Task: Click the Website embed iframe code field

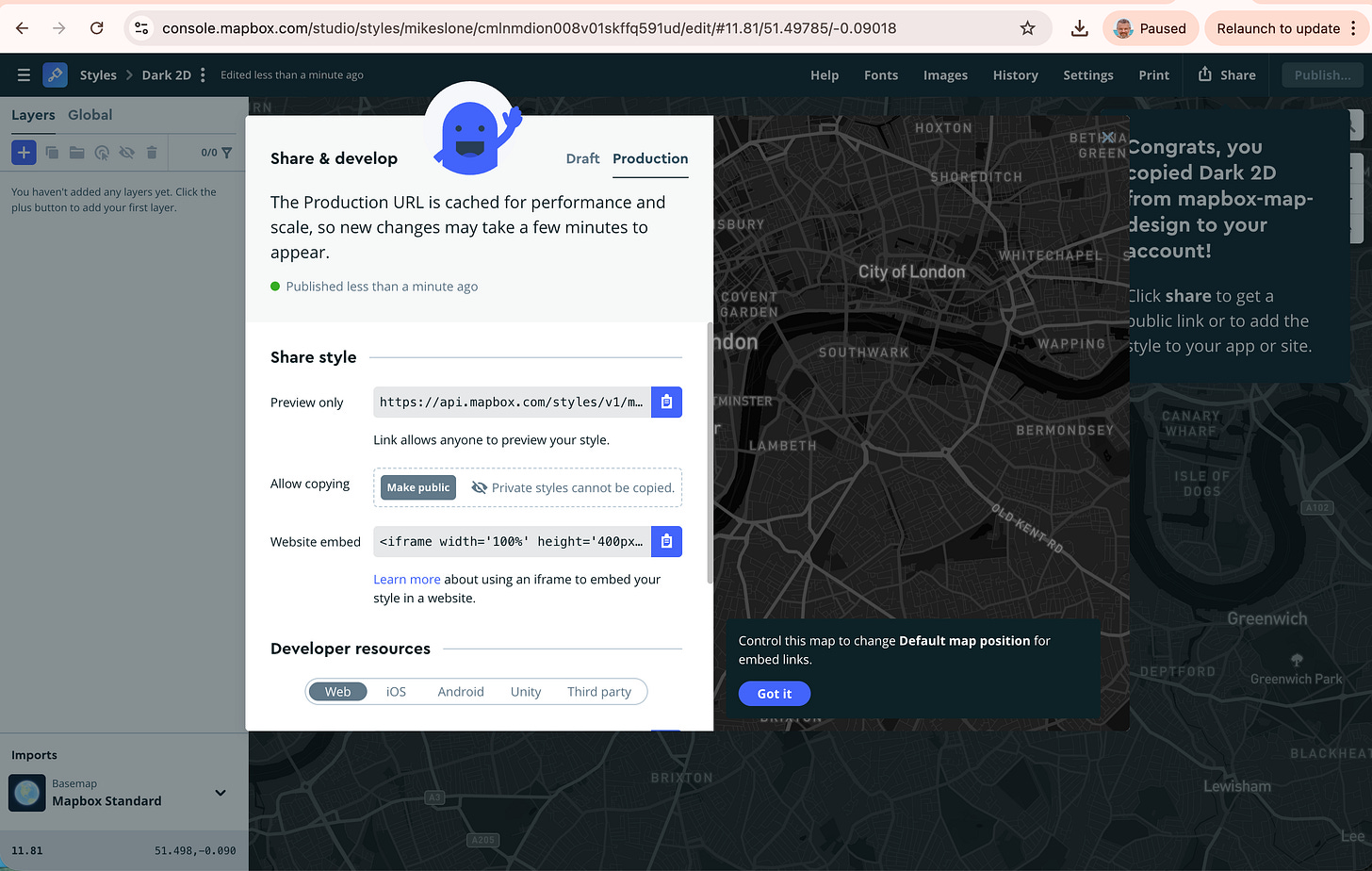Action: click(512, 542)
